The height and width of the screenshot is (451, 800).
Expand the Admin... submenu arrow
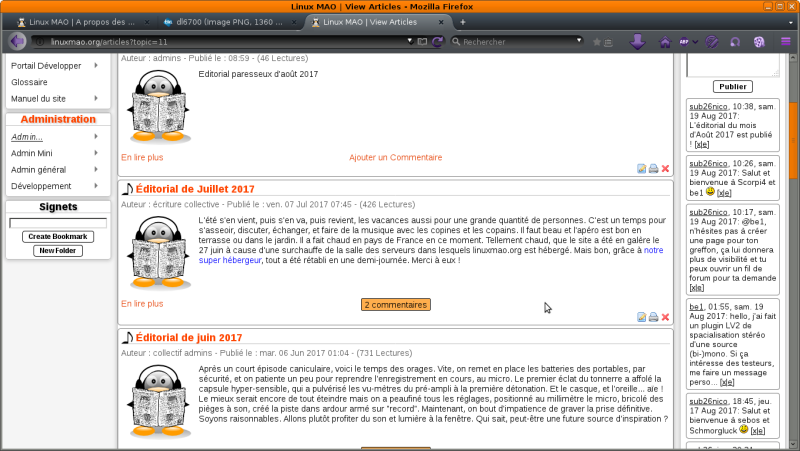[x=96, y=136]
